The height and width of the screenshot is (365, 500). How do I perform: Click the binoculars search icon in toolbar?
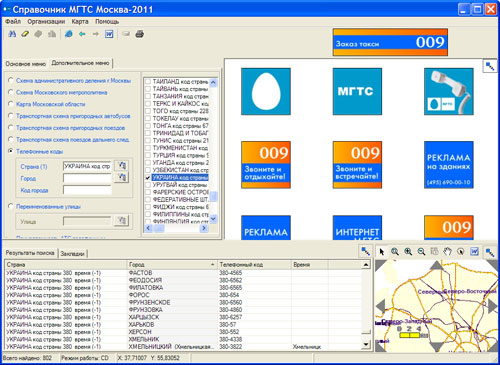tap(12, 34)
